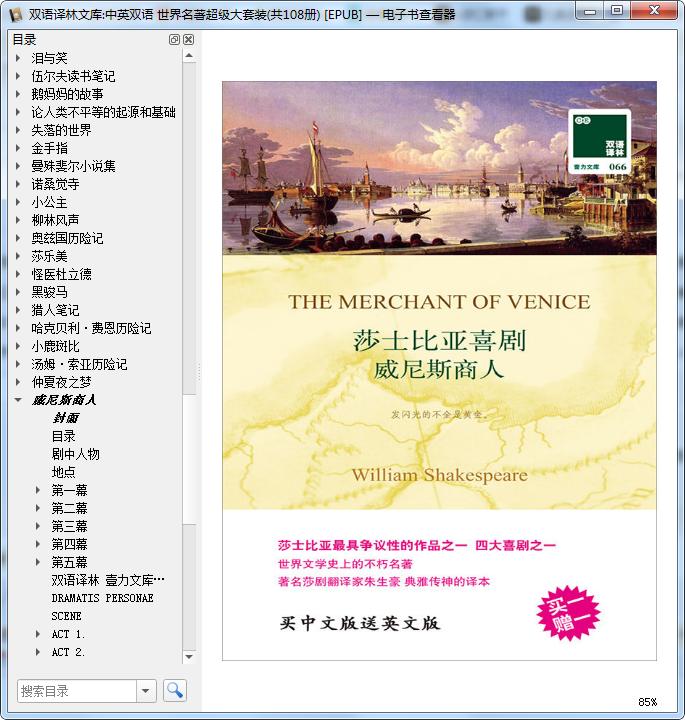Open the 地点 section
Image resolution: width=685 pixels, height=720 pixels.
tap(63, 472)
